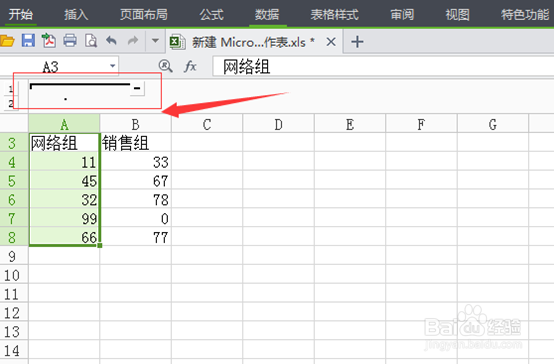554x364 pixels.
Task: Click cell with value 11
Action: tap(64, 162)
